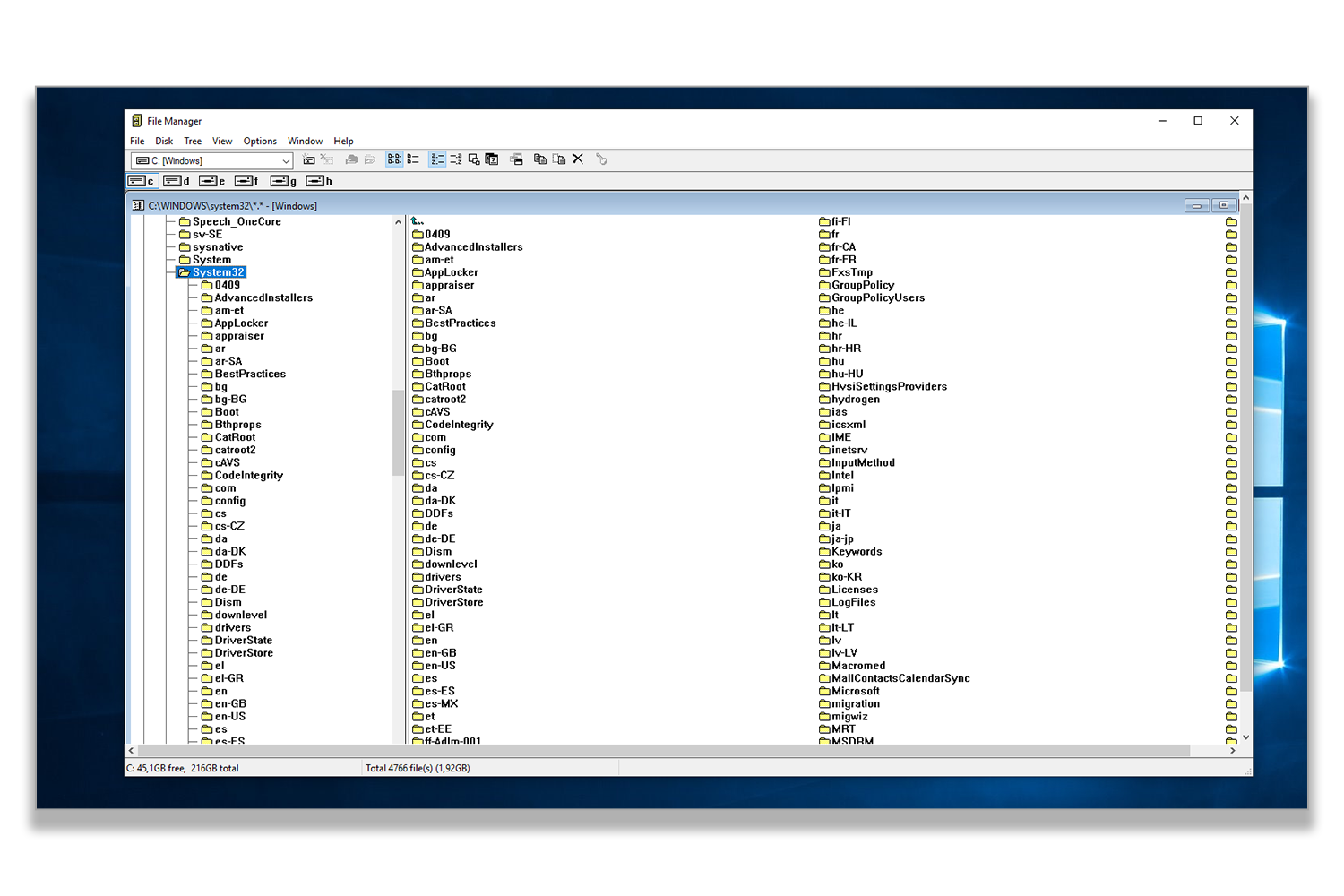
Task: Open the drive selector showing C: [Windows]
Action: click(211, 160)
